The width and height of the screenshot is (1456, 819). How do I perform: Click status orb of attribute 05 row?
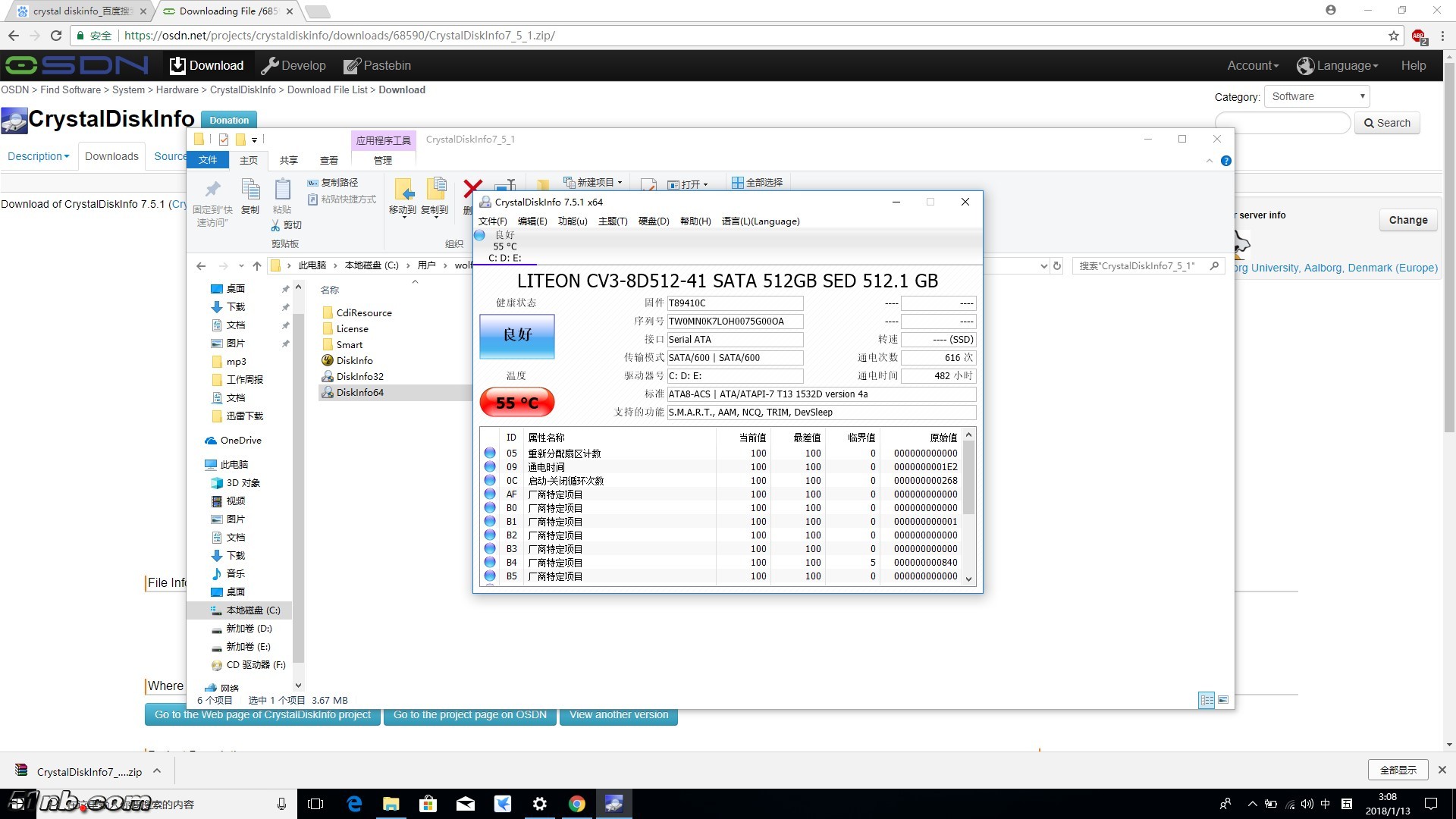[490, 453]
